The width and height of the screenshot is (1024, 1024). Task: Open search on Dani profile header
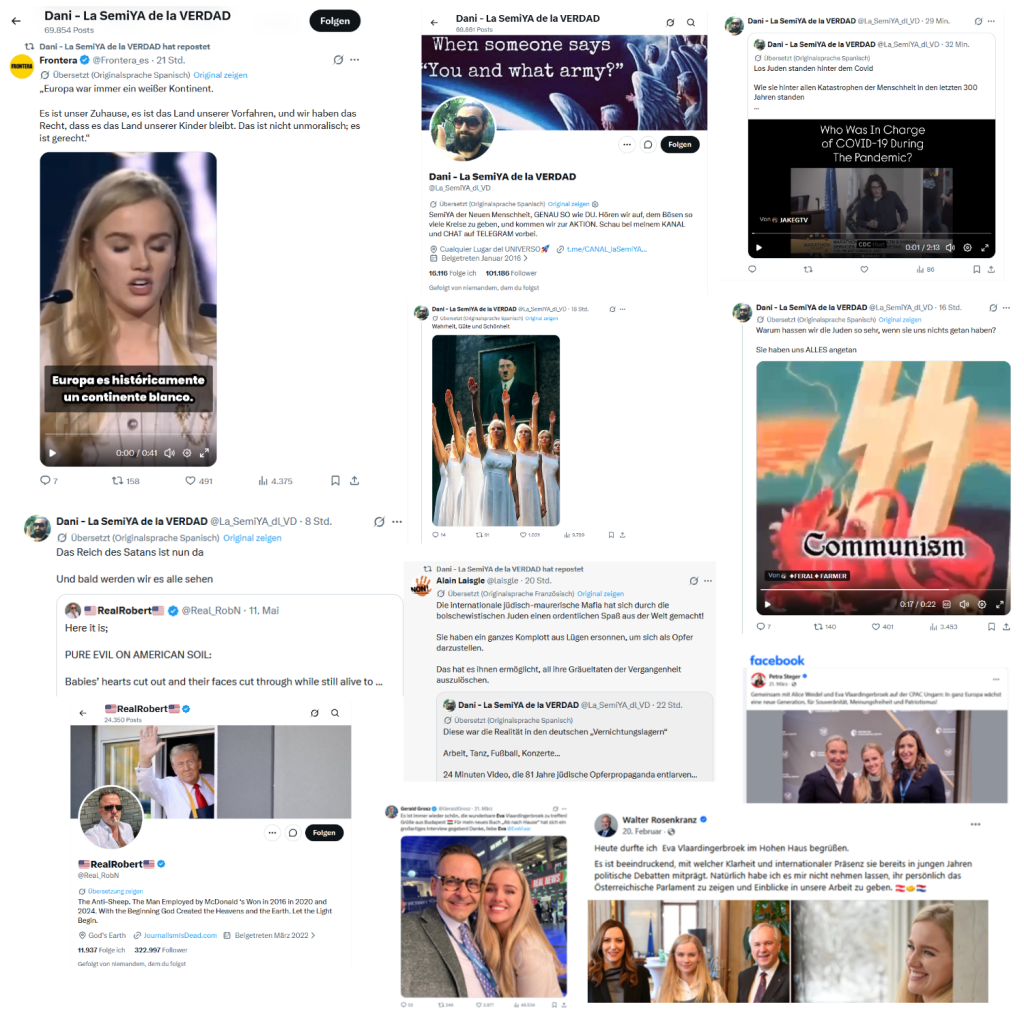coord(691,22)
